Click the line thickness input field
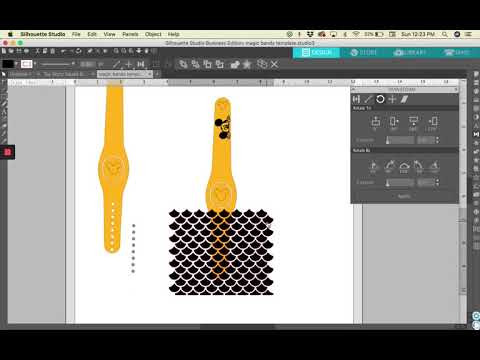The width and height of the screenshot is (480, 360). click(87, 64)
